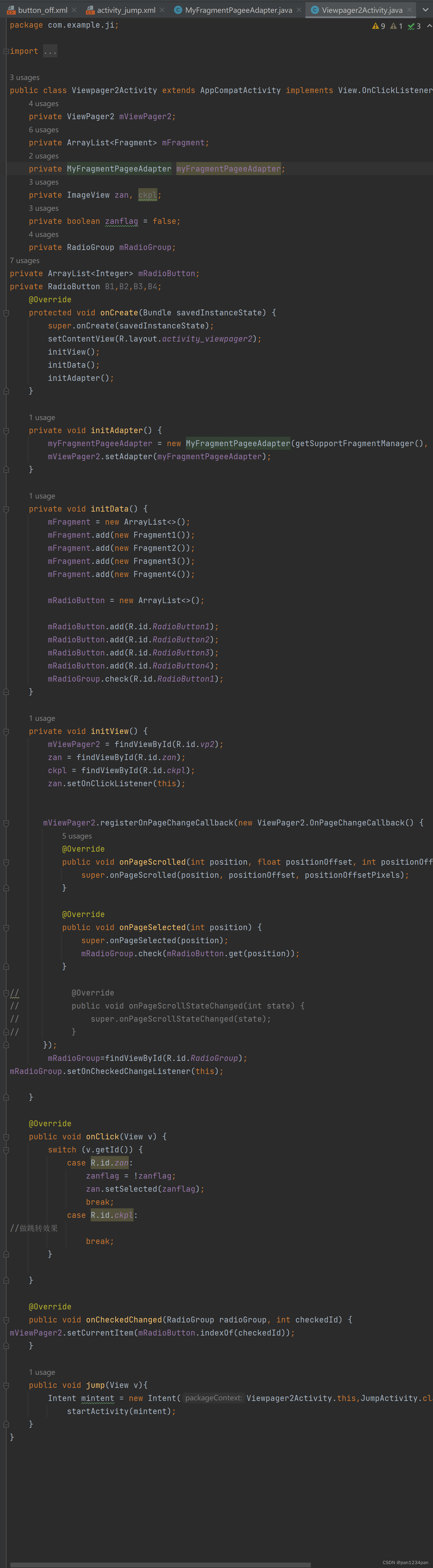Fold the registerOnPageChangeCallback anonymous class
Viewport: 433px width, 1568px height.
6,823
